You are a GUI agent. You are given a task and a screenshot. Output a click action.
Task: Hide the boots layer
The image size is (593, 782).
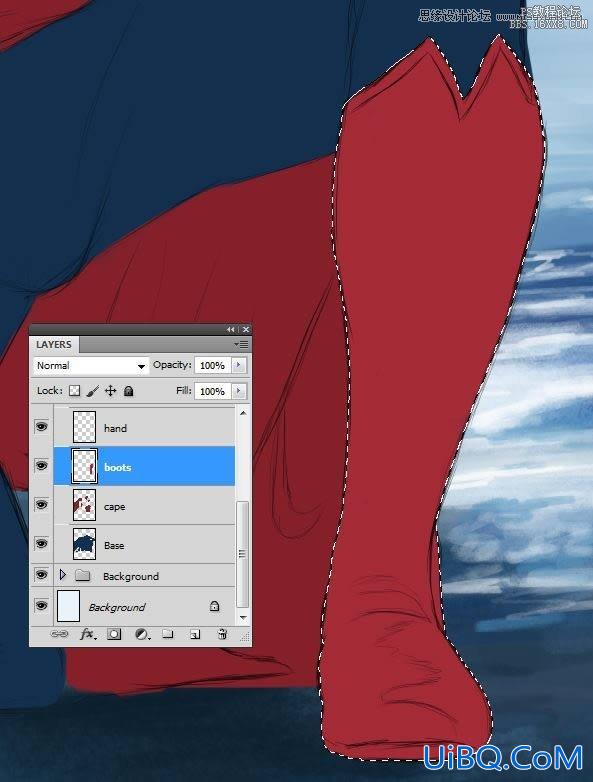(x=41, y=466)
